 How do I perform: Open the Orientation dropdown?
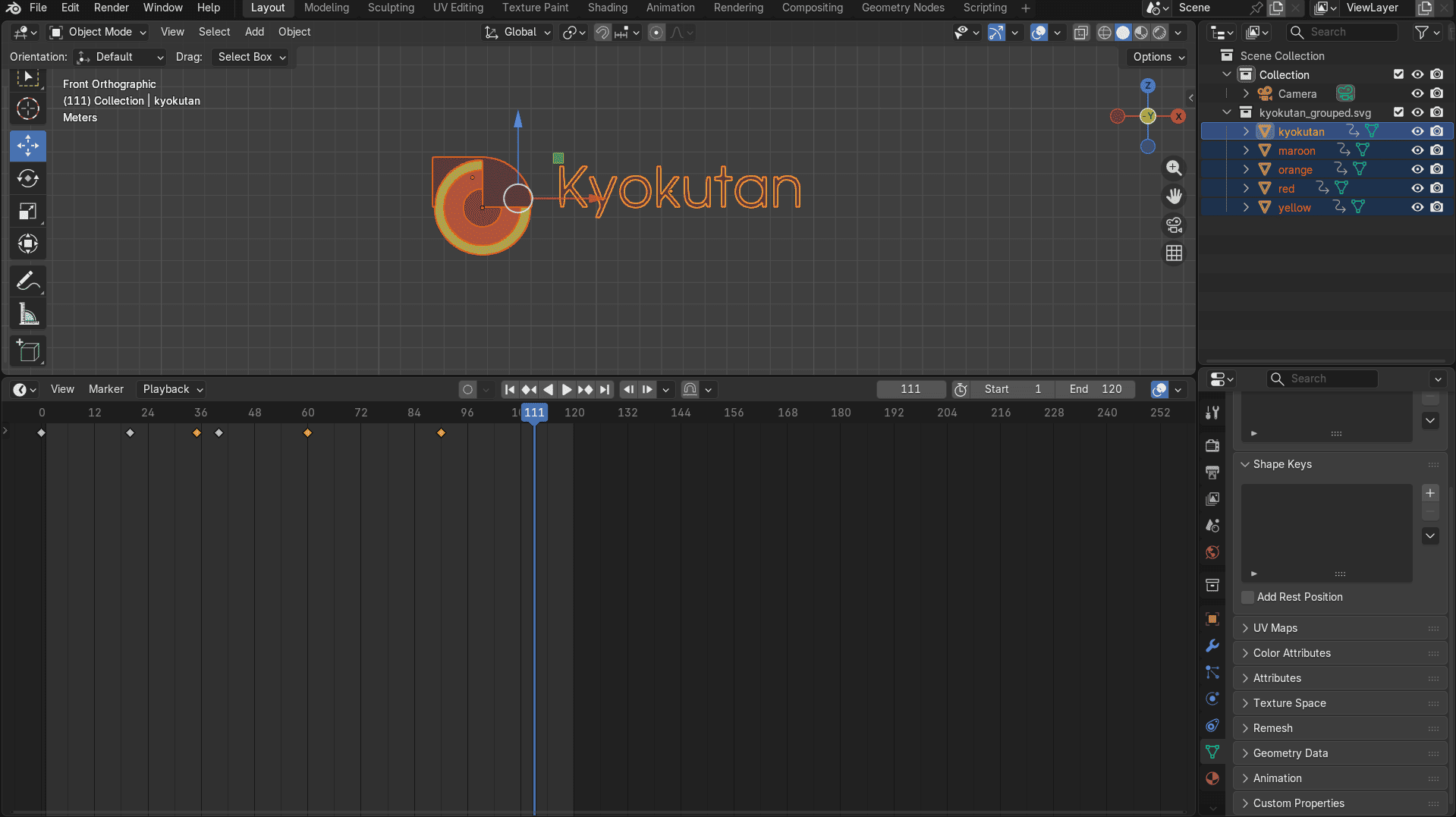click(x=119, y=57)
